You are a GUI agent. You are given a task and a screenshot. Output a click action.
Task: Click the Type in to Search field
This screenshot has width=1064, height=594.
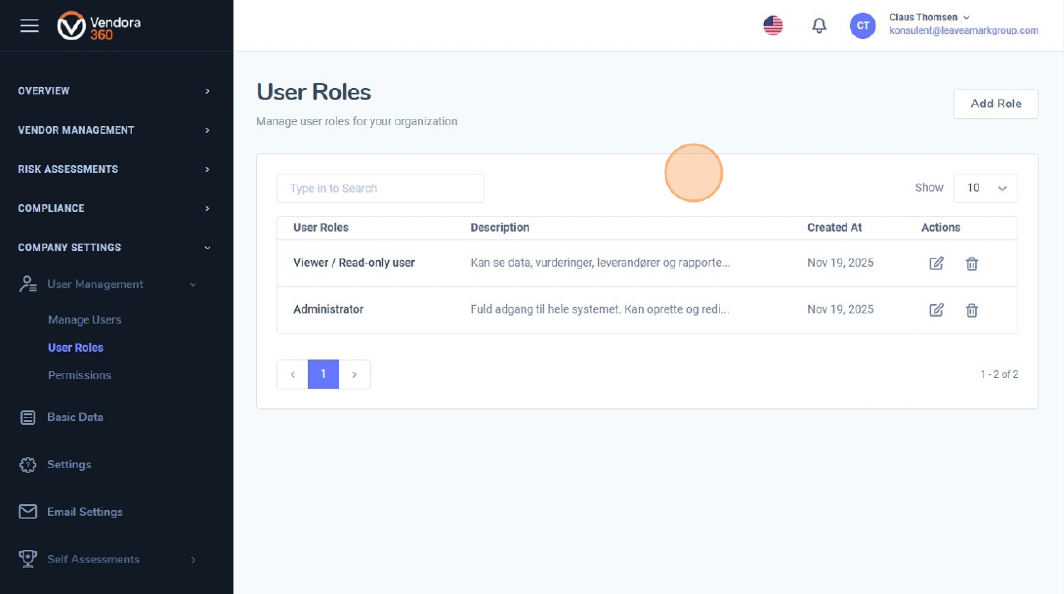click(380, 188)
